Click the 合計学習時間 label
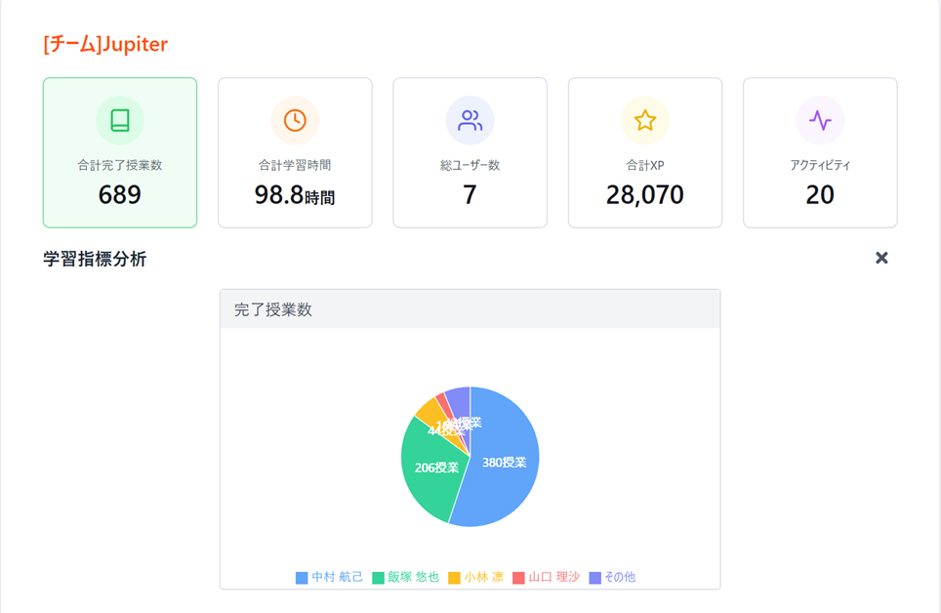This screenshot has width=941, height=613. tap(295, 165)
